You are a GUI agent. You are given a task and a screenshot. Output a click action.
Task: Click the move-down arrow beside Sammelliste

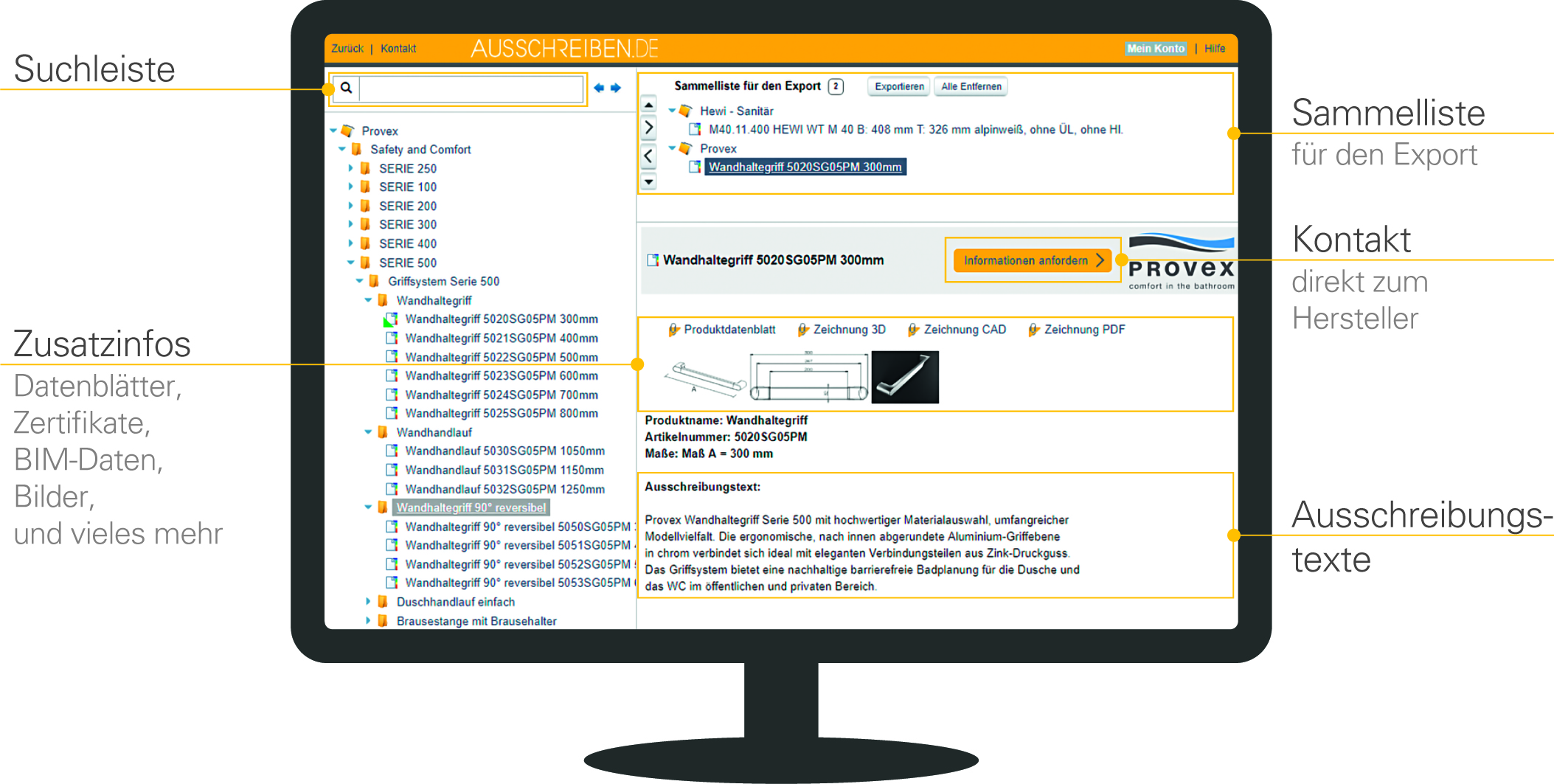click(x=648, y=181)
